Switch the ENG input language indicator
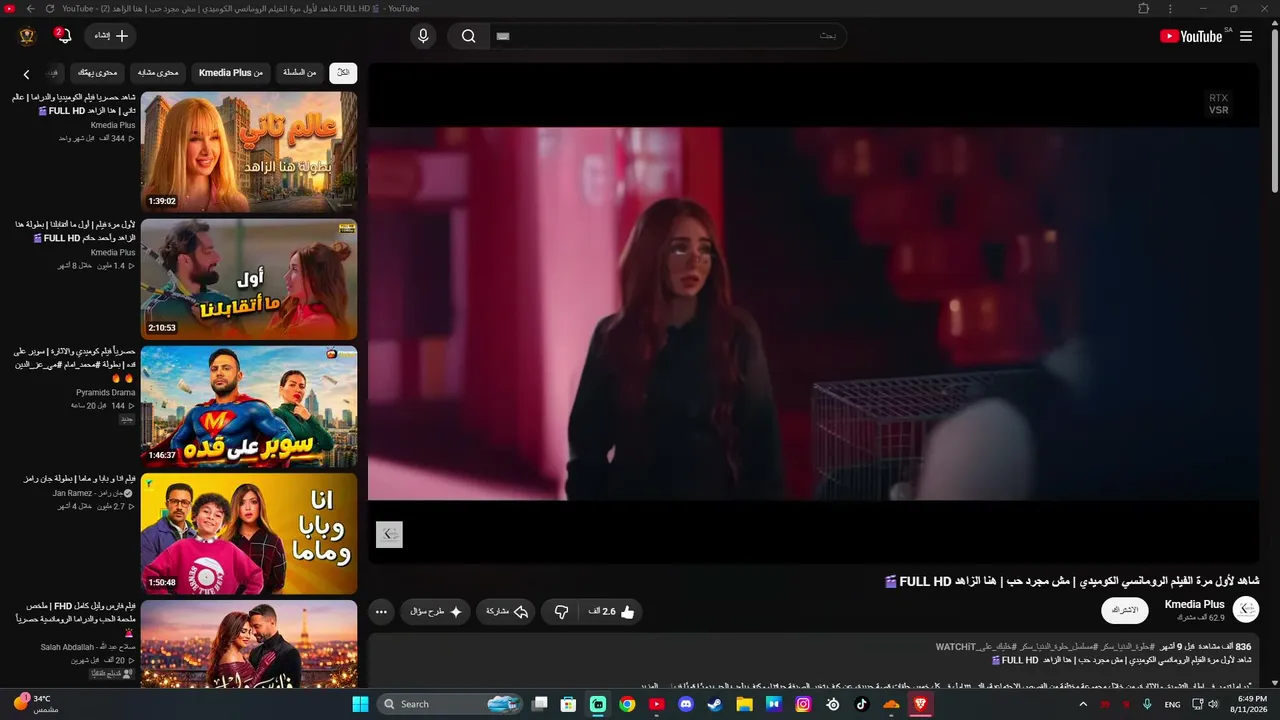 [x=1172, y=704]
